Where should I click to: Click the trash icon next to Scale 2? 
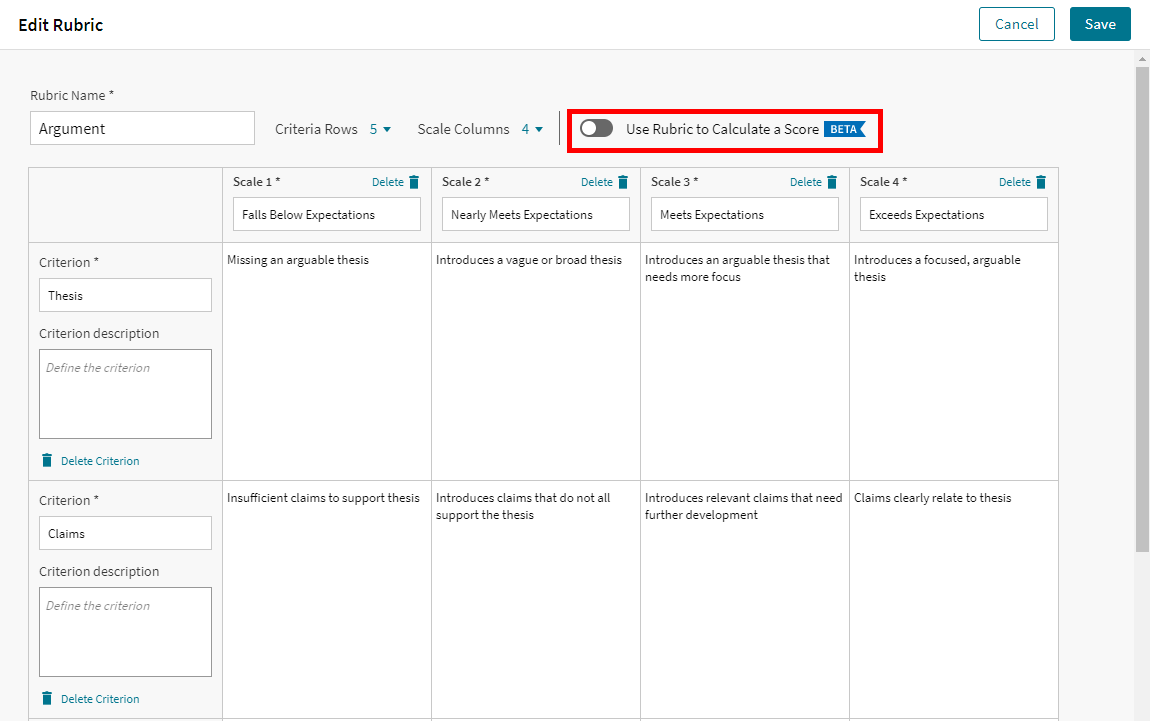point(625,181)
